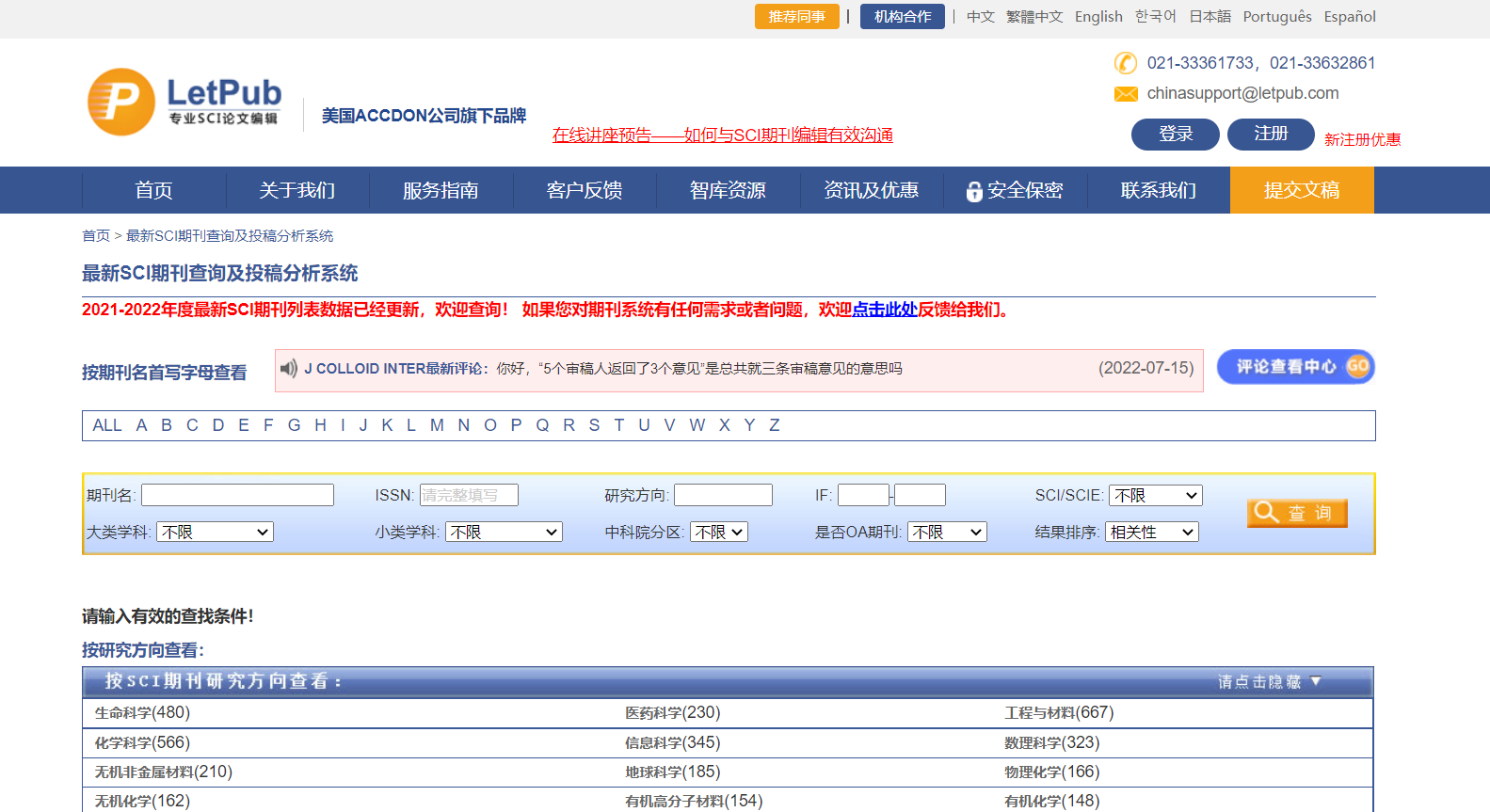
Task: Click the LetPub logo icon
Action: point(121,102)
